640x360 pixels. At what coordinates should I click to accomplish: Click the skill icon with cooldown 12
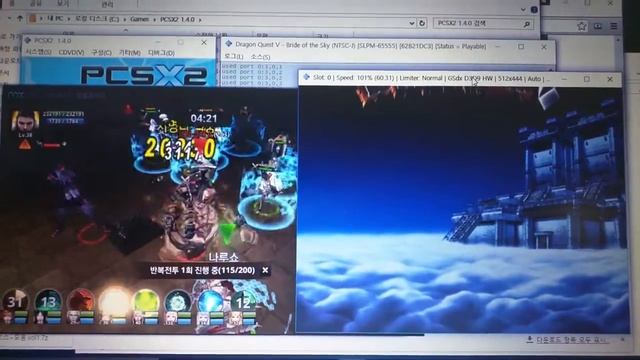click(x=243, y=302)
